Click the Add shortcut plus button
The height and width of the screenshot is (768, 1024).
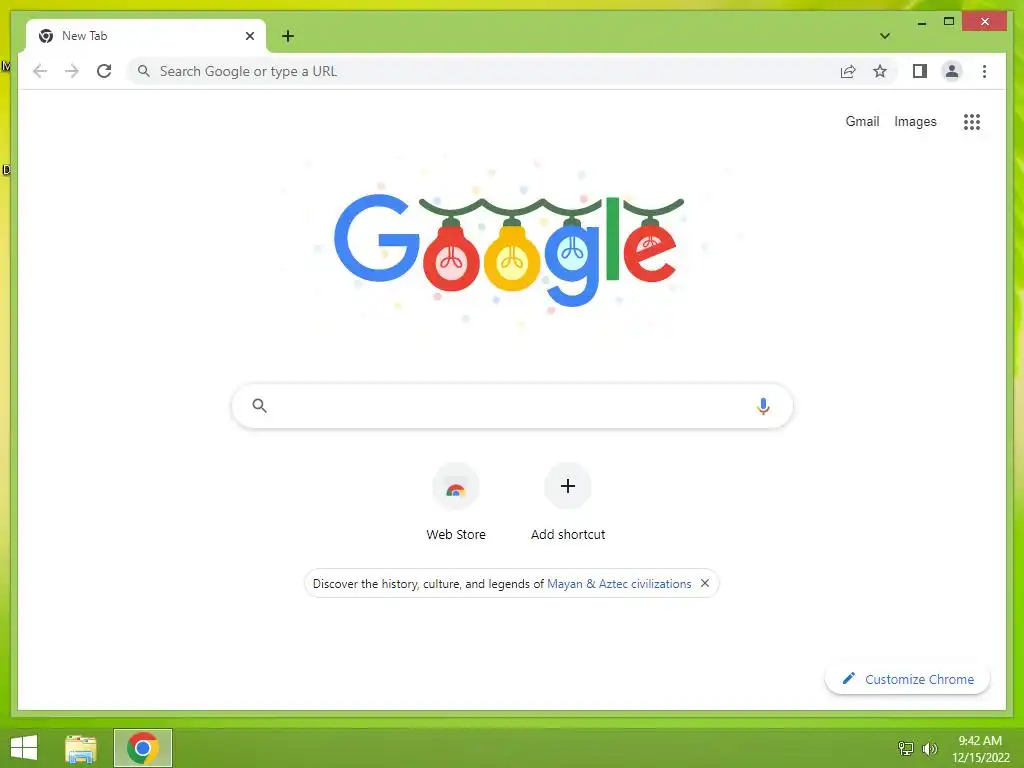[568, 502]
